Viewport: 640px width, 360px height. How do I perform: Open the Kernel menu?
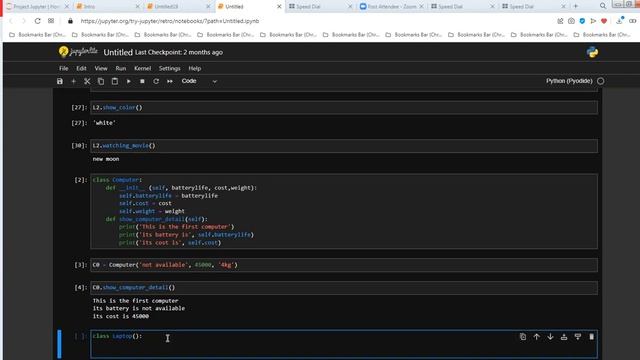click(142, 68)
